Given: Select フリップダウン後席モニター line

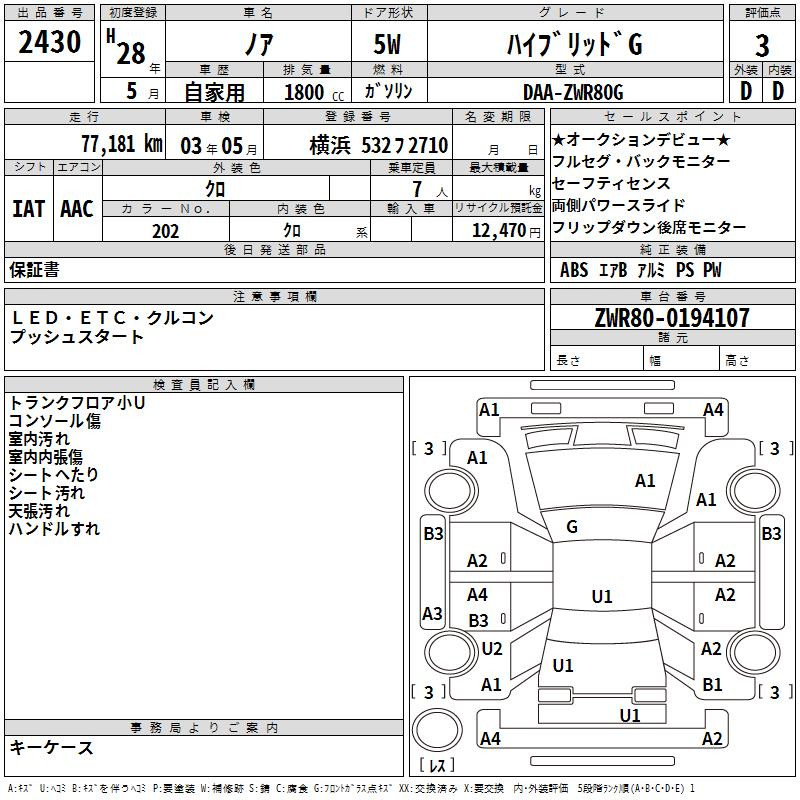Looking at the screenshot, I should tap(649, 227).
